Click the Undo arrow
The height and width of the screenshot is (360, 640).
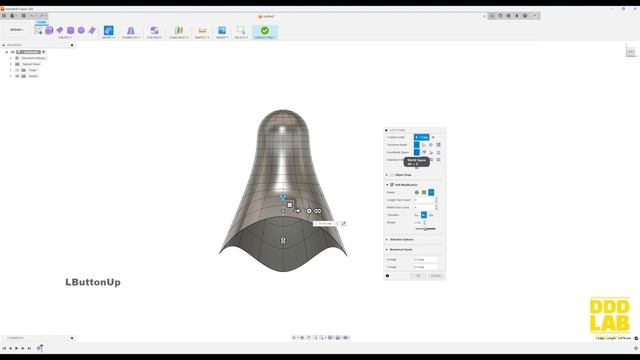coord(32,16)
